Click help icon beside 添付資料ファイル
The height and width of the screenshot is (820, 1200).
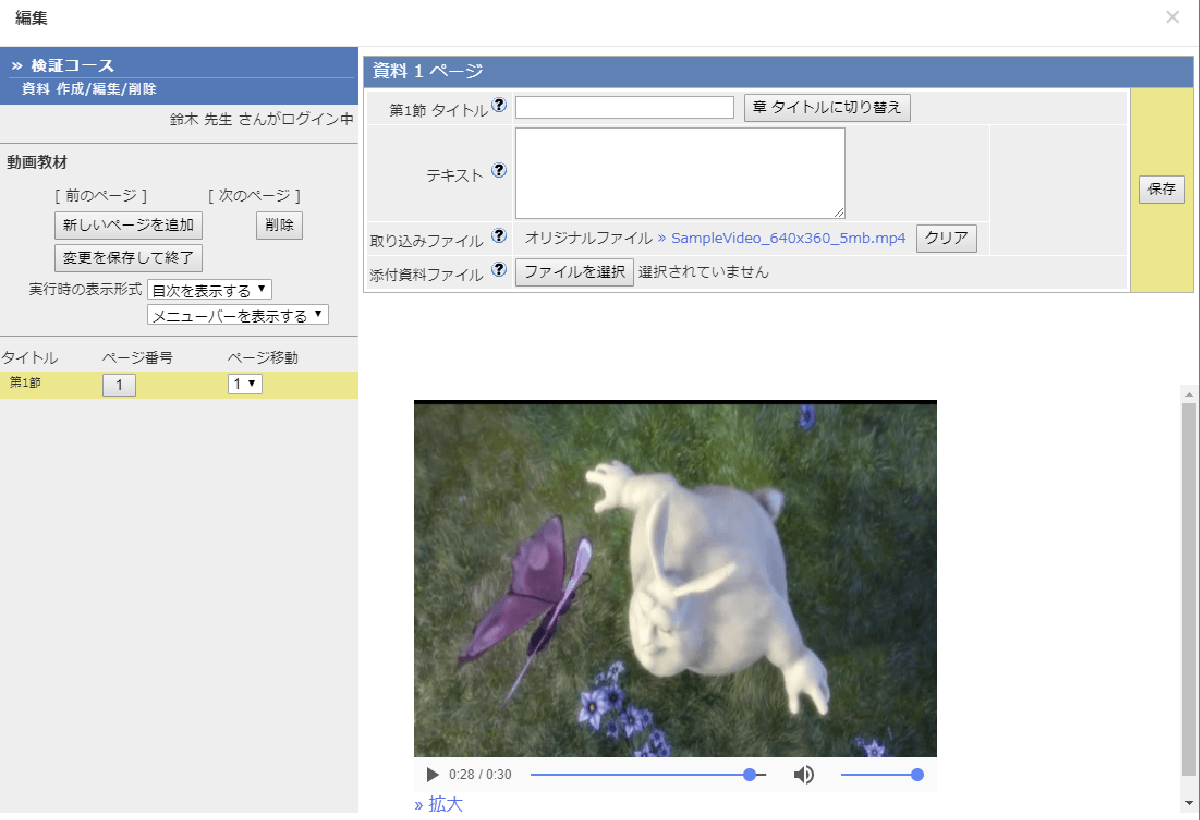tap(499, 271)
